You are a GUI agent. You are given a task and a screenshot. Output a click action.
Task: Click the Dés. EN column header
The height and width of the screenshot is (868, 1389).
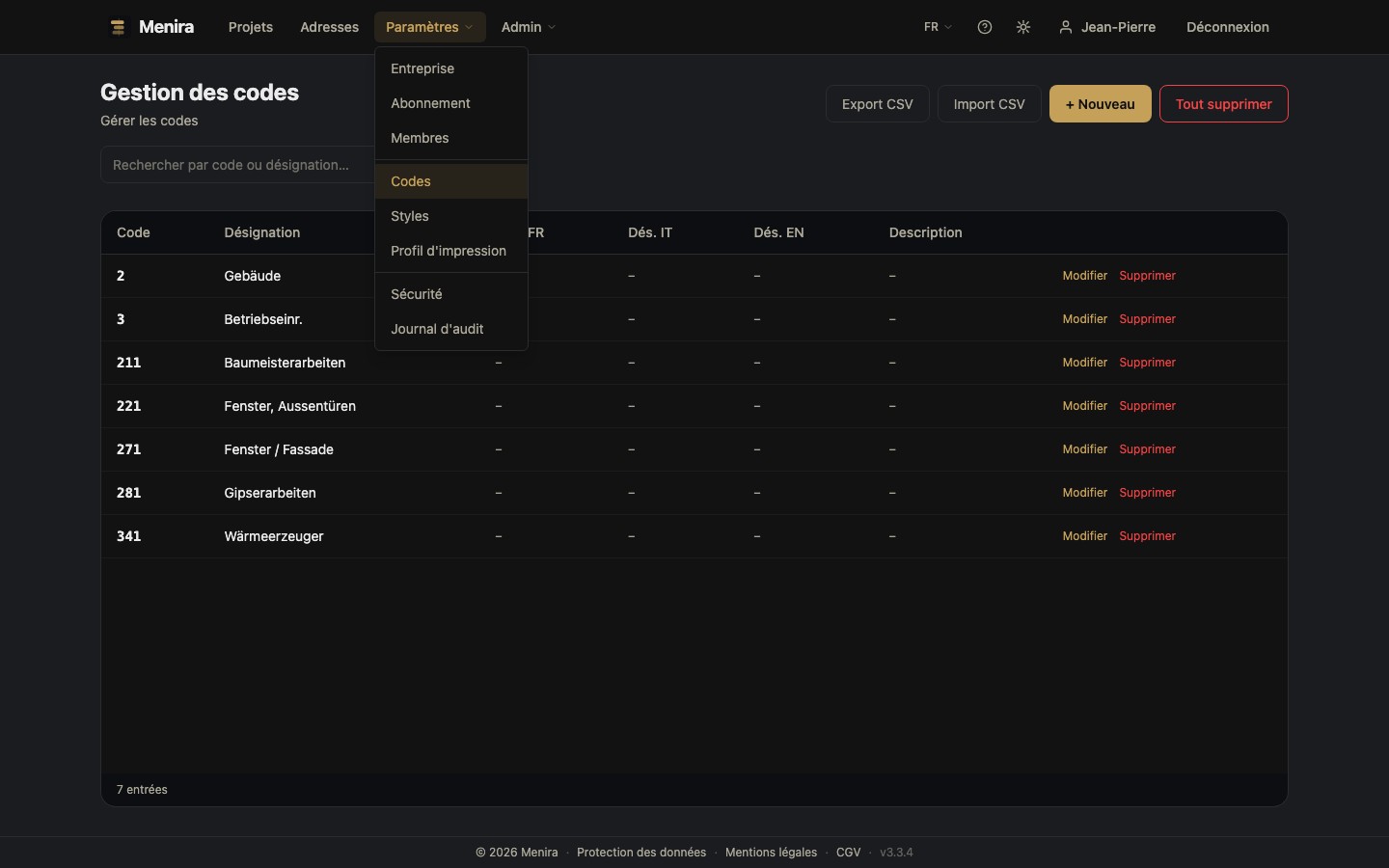[778, 232]
